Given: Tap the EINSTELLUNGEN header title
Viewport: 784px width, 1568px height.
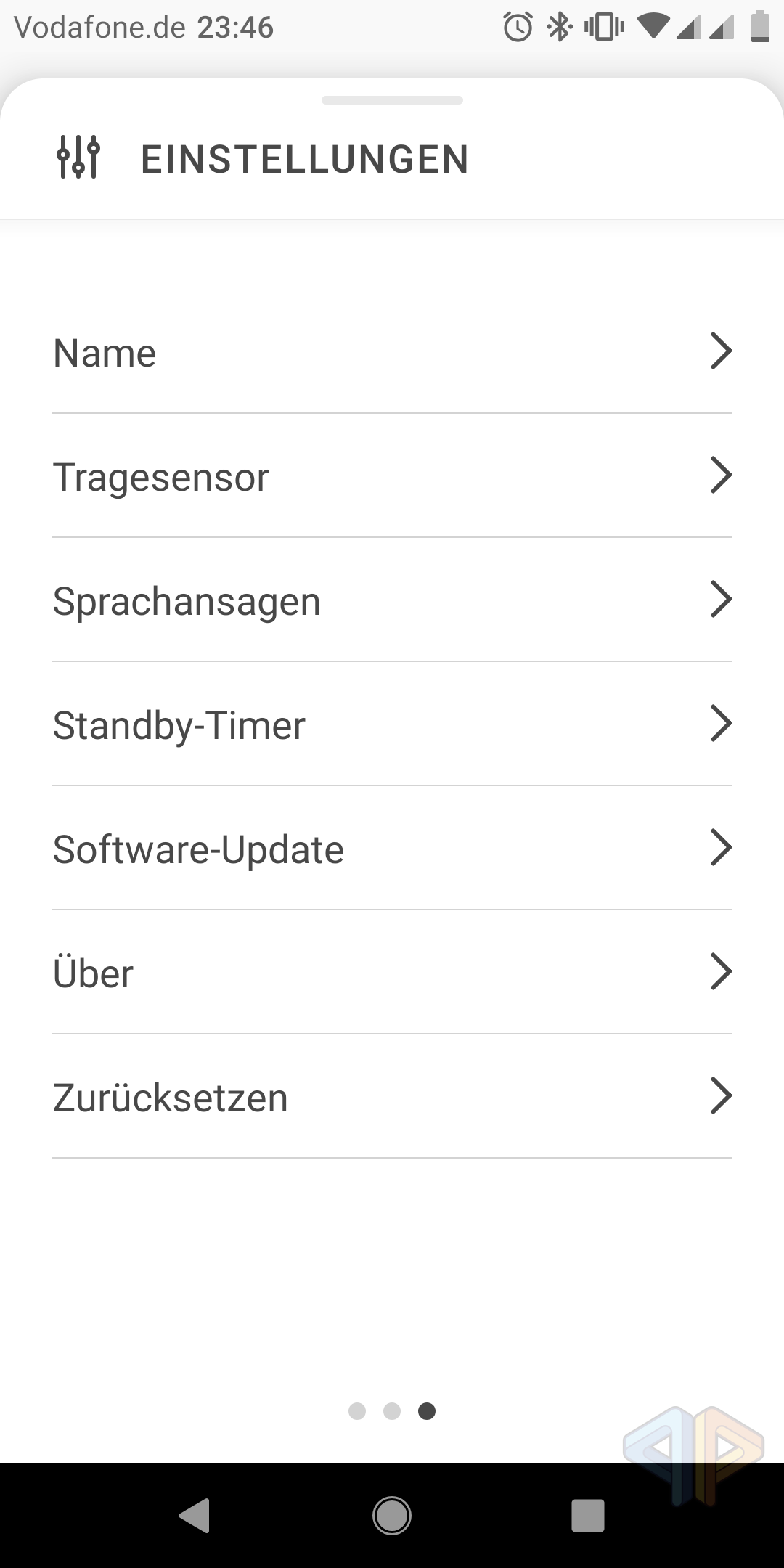Looking at the screenshot, I should point(305,159).
